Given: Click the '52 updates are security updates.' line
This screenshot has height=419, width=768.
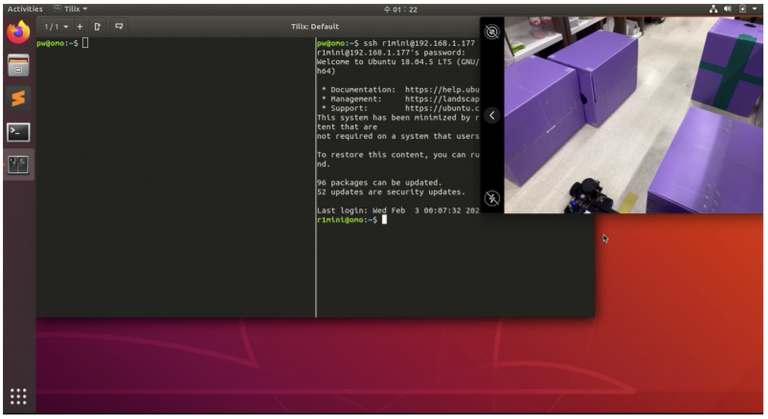Looking at the screenshot, I should click(x=391, y=192).
